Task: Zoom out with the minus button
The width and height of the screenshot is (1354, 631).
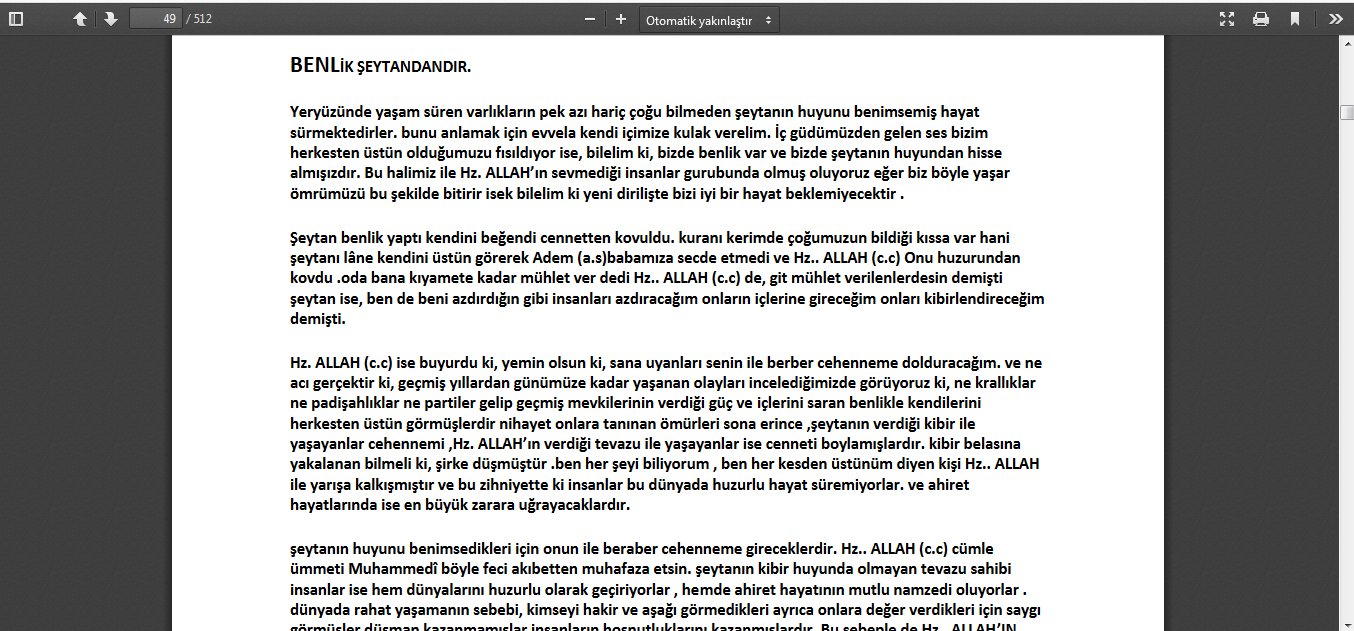Action: tap(590, 19)
